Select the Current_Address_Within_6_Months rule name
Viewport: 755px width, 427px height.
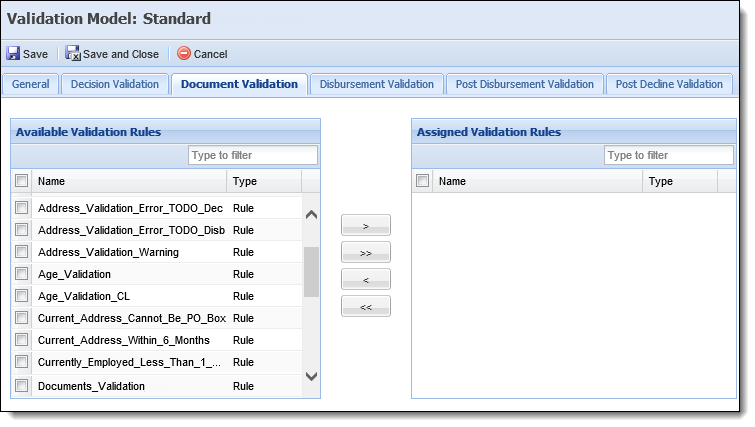click(124, 341)
